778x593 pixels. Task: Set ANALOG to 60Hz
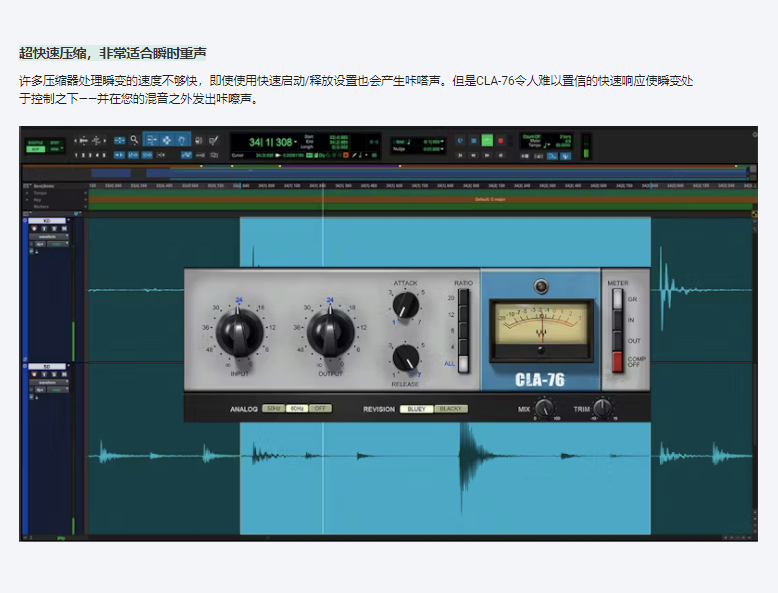[x=297, y=408]
